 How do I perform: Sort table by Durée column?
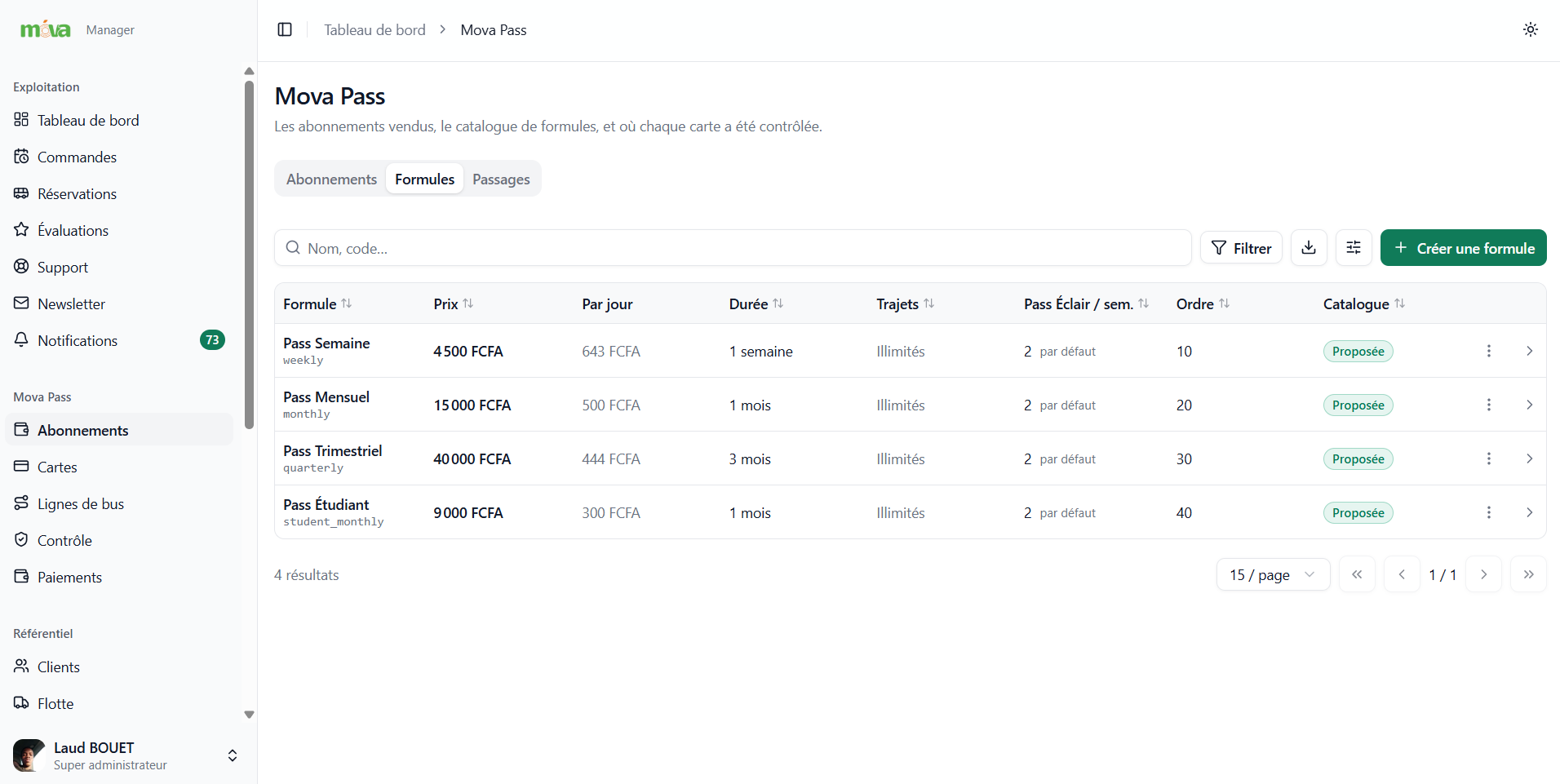[x=756, y=303]
